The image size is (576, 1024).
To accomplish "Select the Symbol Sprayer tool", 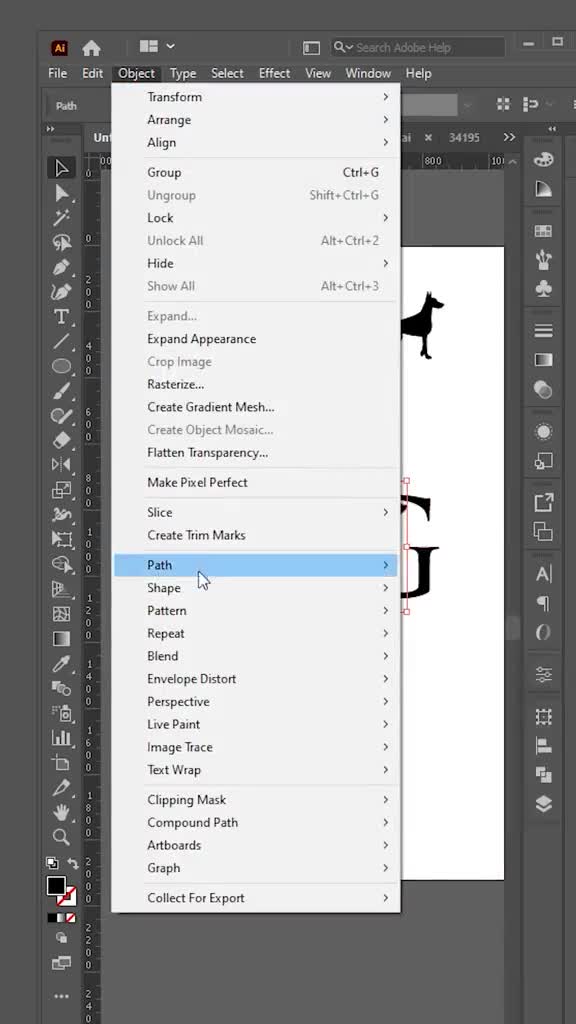I will (x=61, y=713).
